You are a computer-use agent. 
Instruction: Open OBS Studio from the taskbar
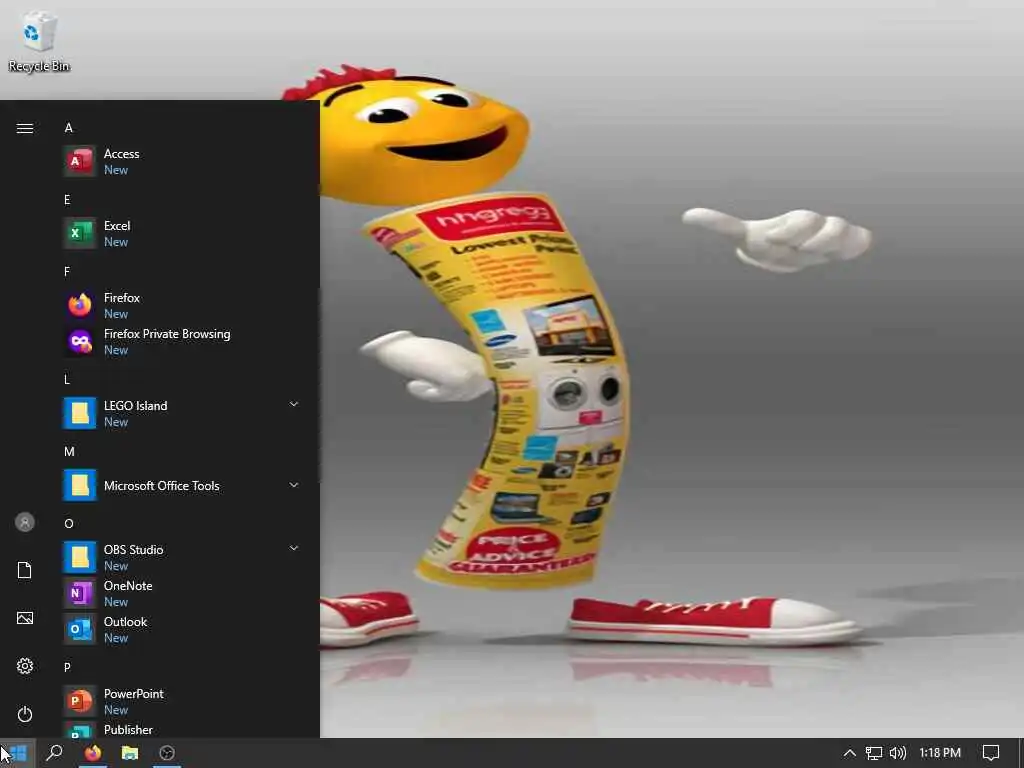(x=167, y=753)
